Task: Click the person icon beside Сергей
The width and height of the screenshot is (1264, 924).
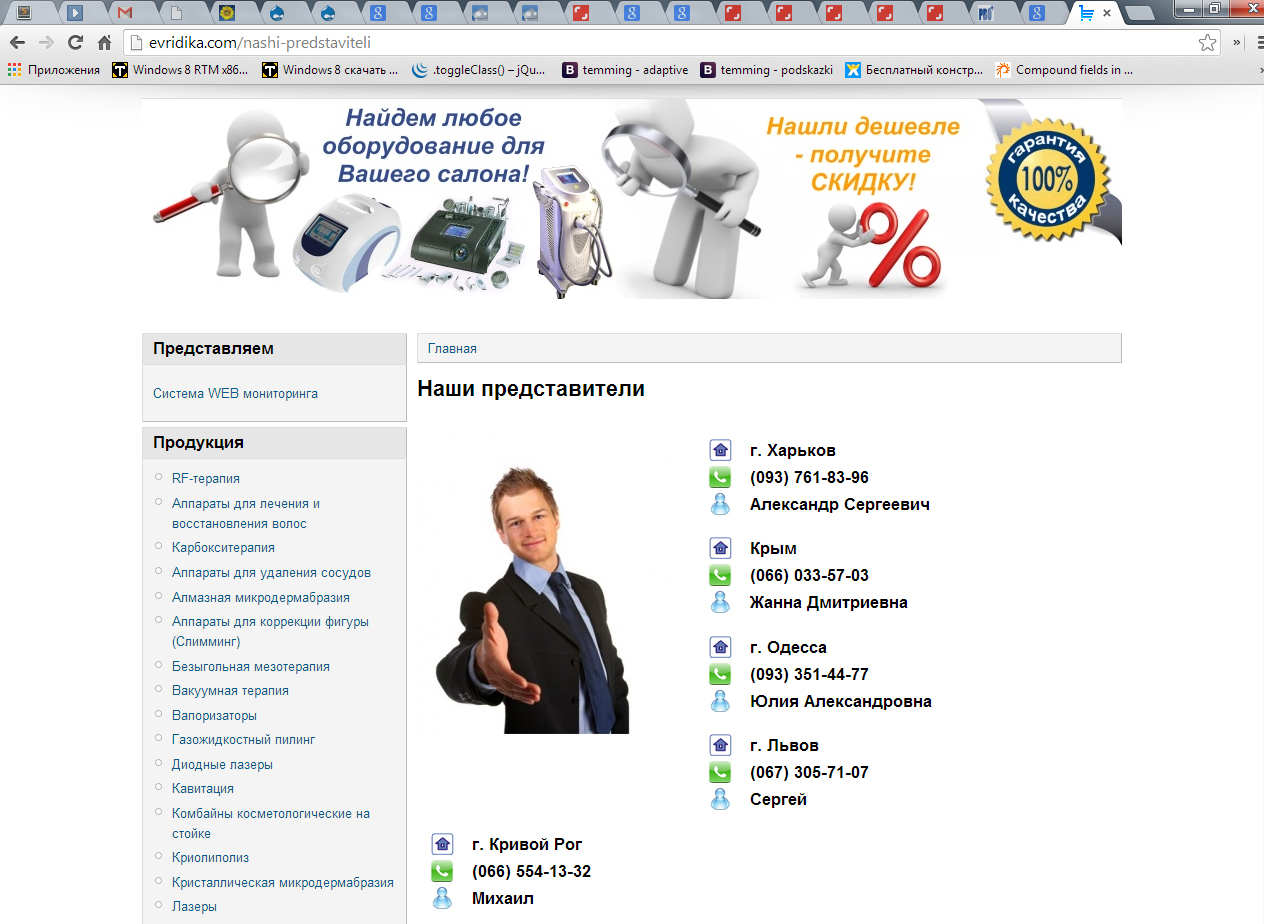Action: [x=720, y=799]
